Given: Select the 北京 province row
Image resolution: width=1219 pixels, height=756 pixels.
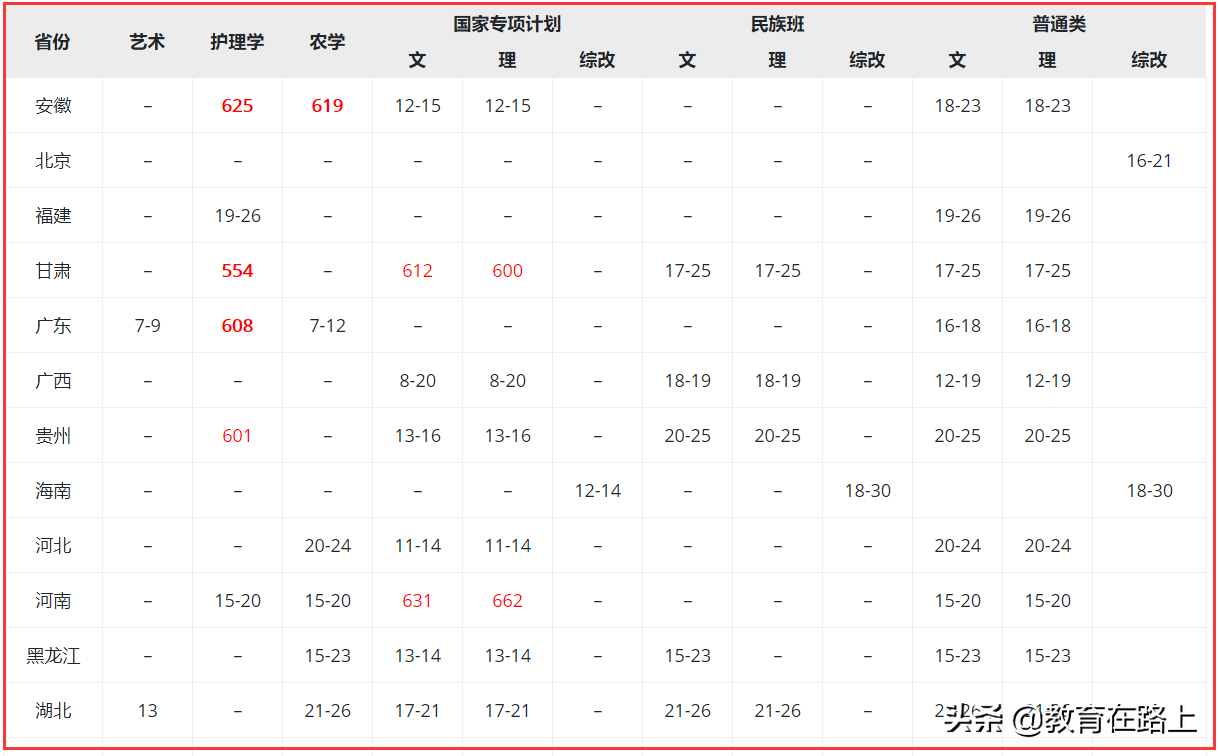Looking at the screenshot, I should (x=51, y=160).
